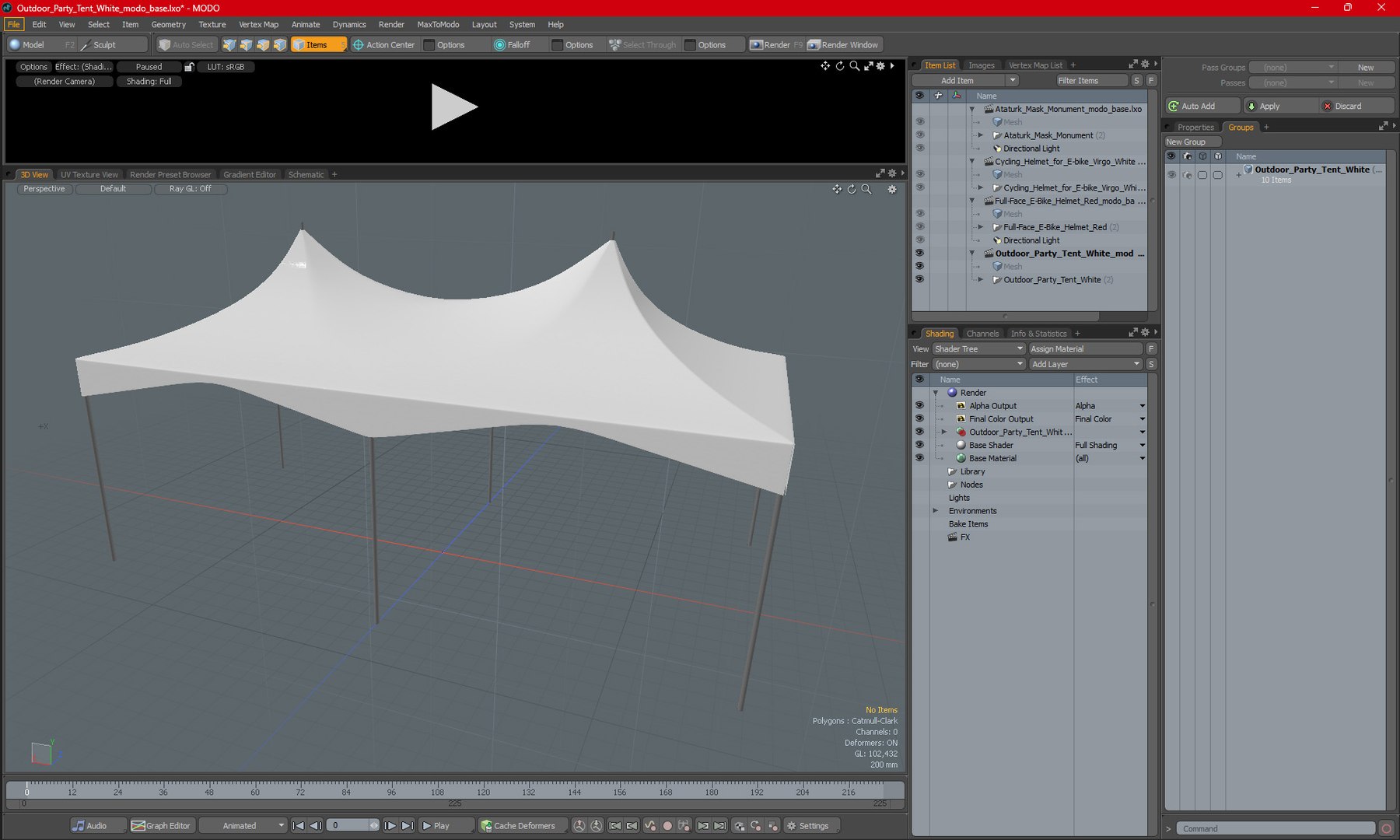The image size is (1400, 840).
Task: Click the Auto Add button
Action: click(x=1202, y=106)
